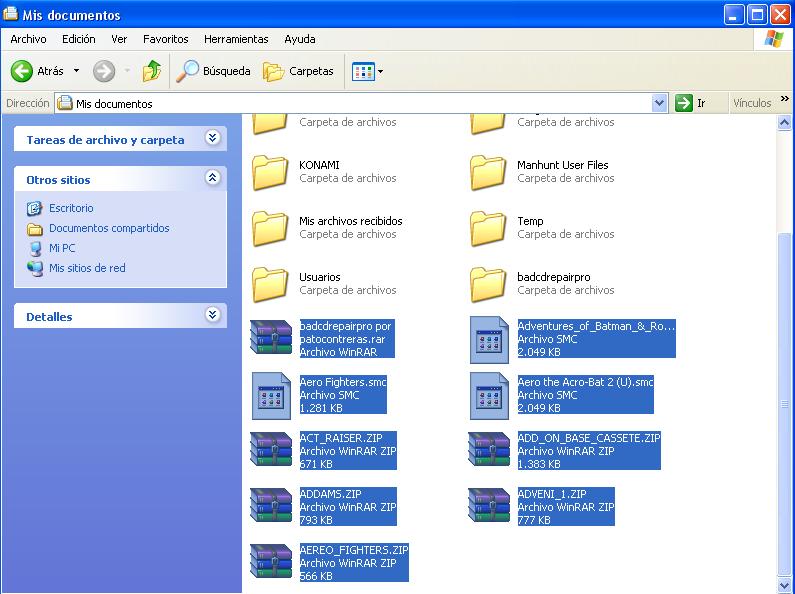Select the Mis archivos recibidos folder icon
The image size is (795, 594).
coord(270,229)
